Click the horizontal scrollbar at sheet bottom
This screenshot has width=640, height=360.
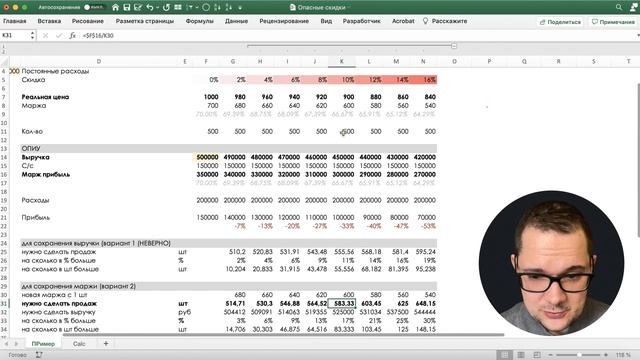tap(284, 335)
